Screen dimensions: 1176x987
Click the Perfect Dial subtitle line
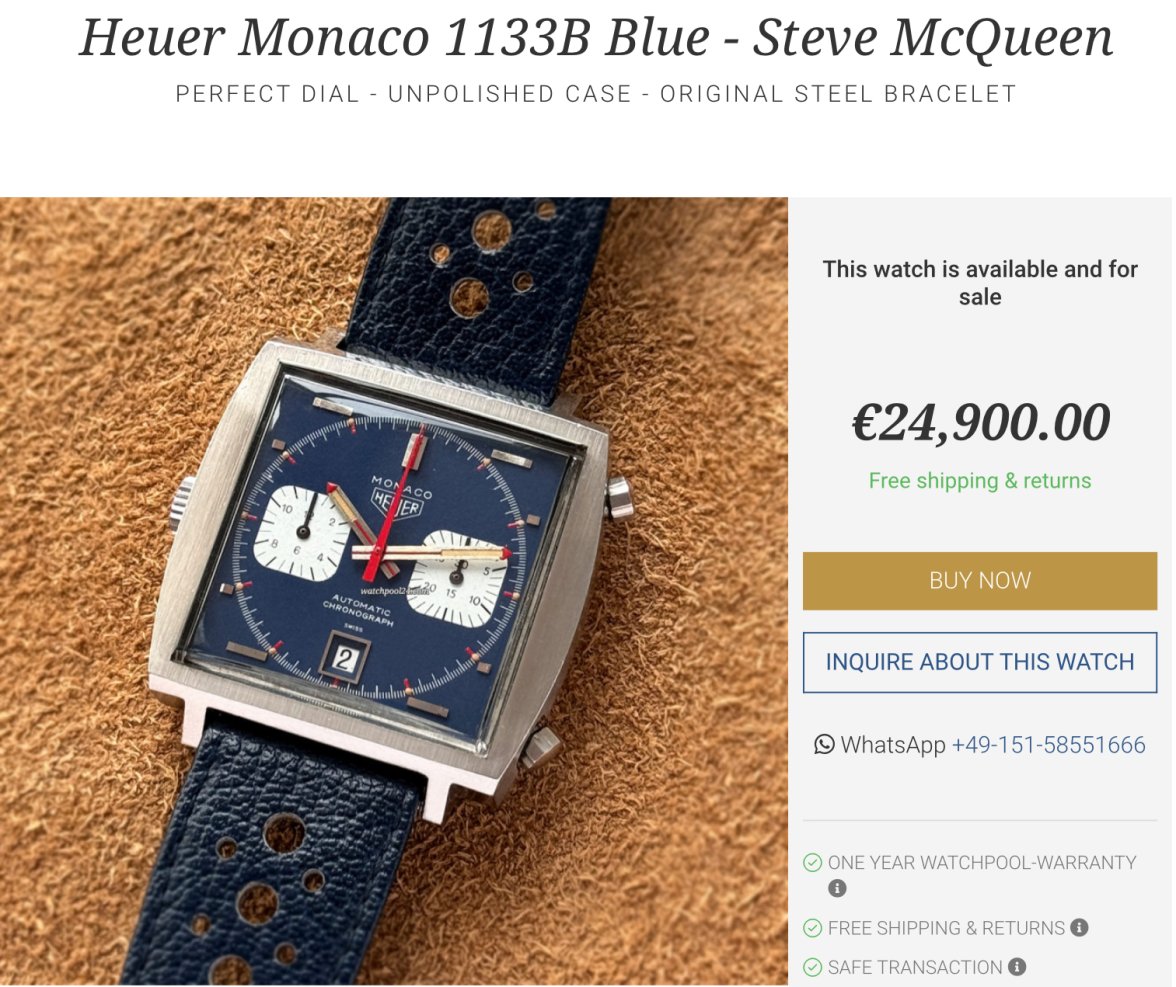click(x=596, y=94)
